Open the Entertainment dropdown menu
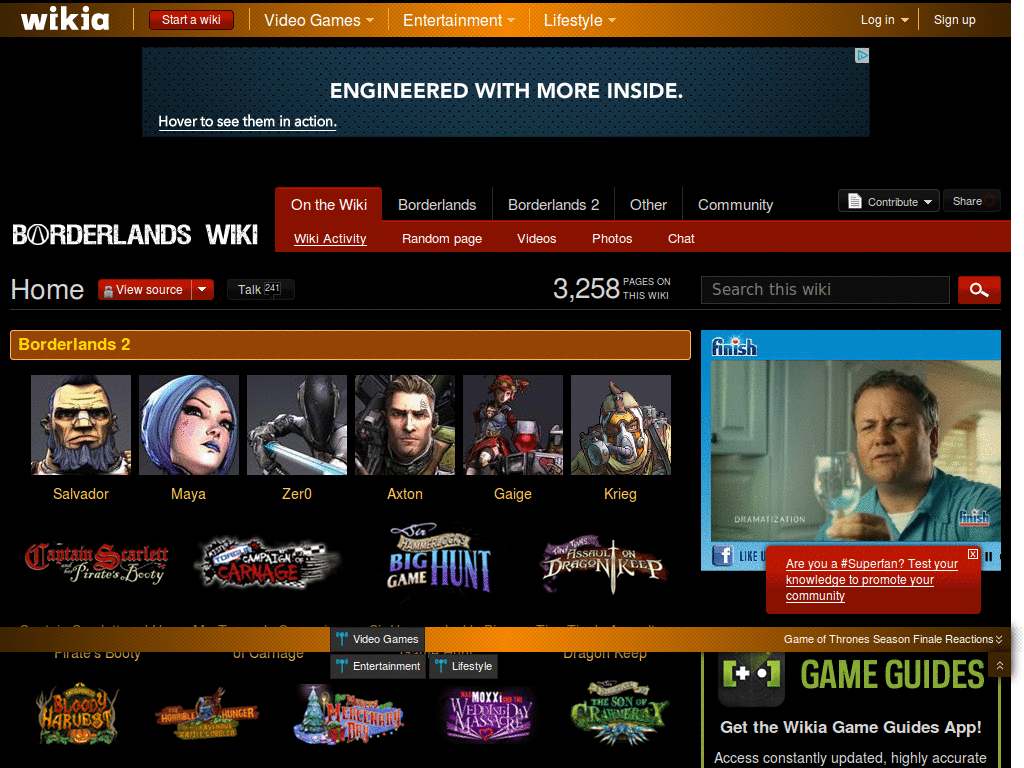1024x768 pixels. pos(458,20)
